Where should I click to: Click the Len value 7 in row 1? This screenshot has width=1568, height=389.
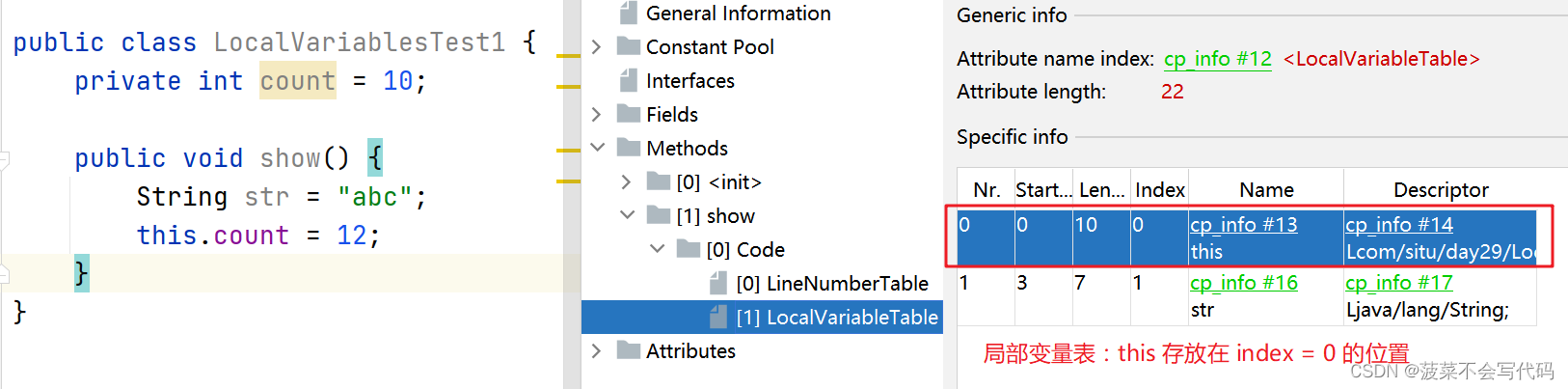[x=1080, y=283]
